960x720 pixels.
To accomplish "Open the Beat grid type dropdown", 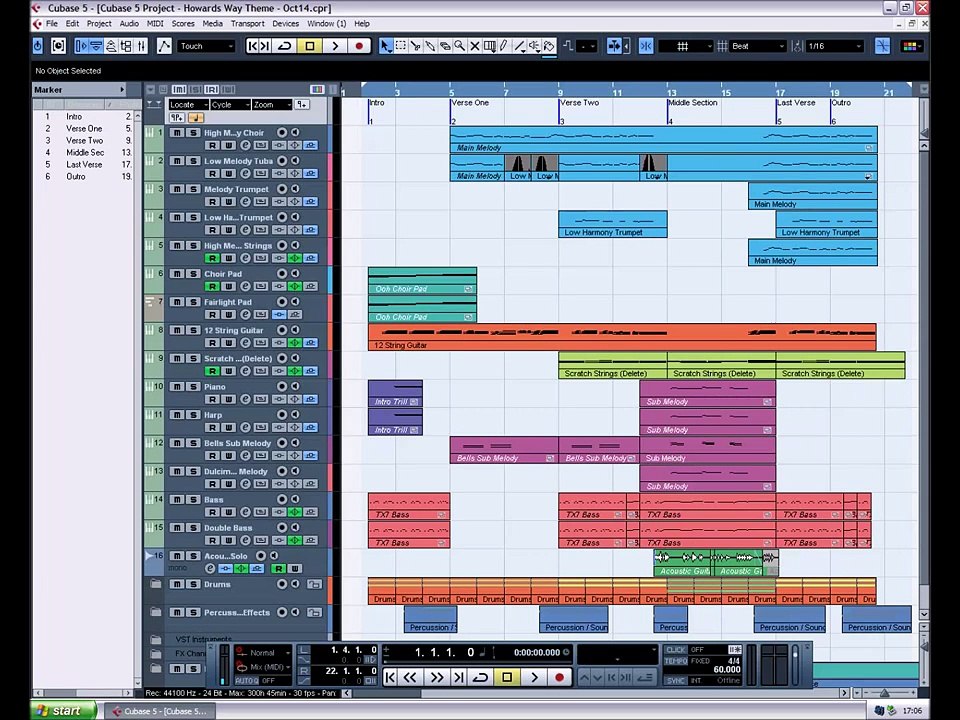I will coord(758,46).
